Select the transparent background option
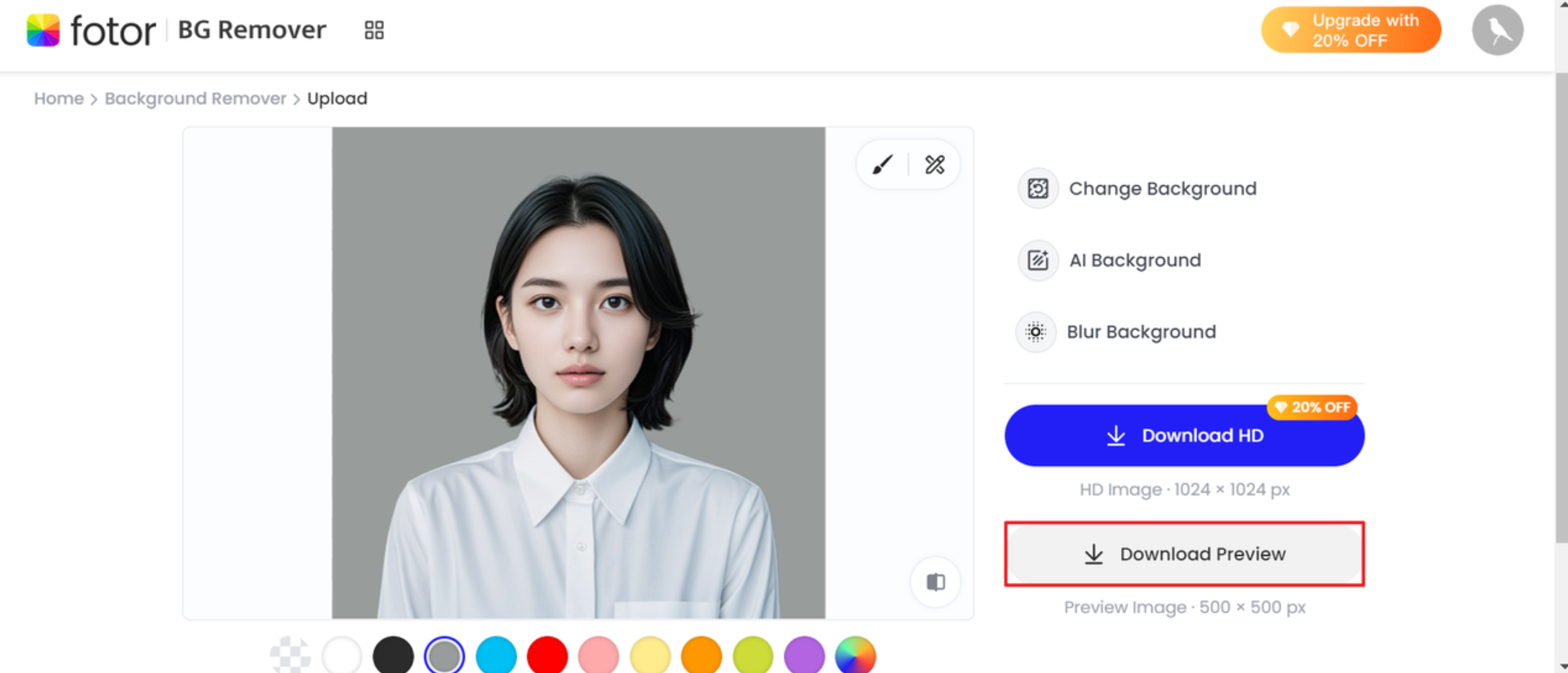The image size is (1568, 673). 290,655
